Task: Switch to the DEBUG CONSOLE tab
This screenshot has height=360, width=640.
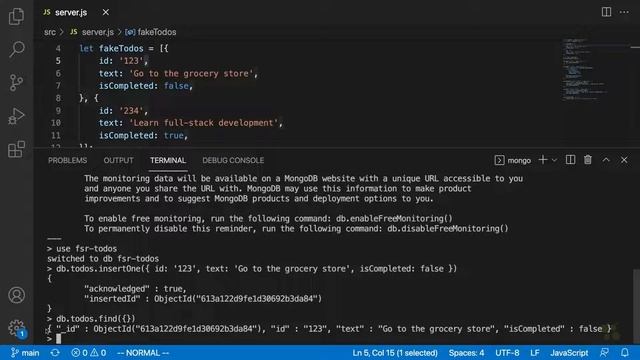Action: (233, 160)
